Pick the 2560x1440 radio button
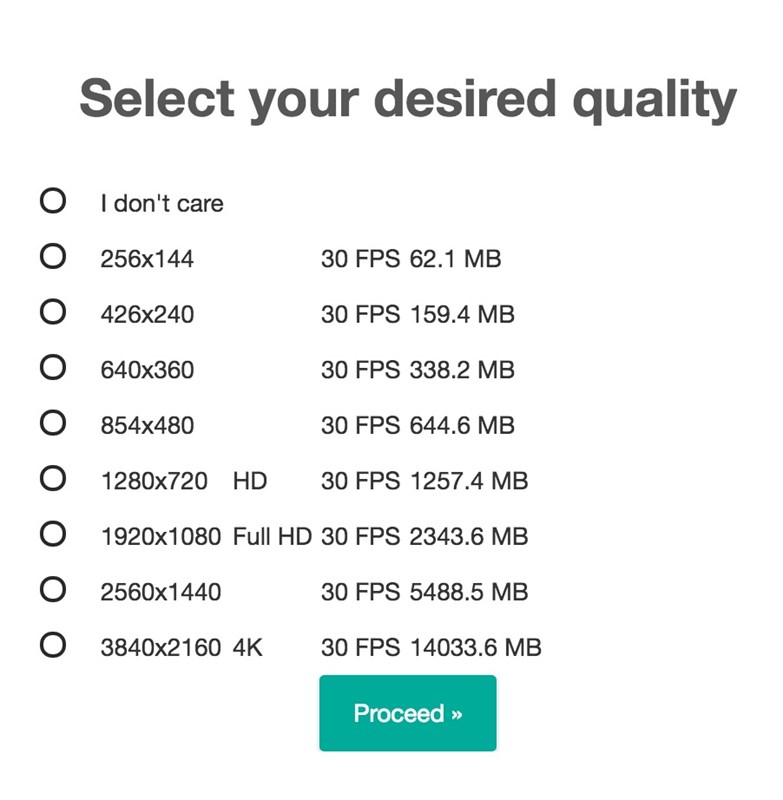The width and height of the screenshot is (783, 800). [x=53, y=590]
